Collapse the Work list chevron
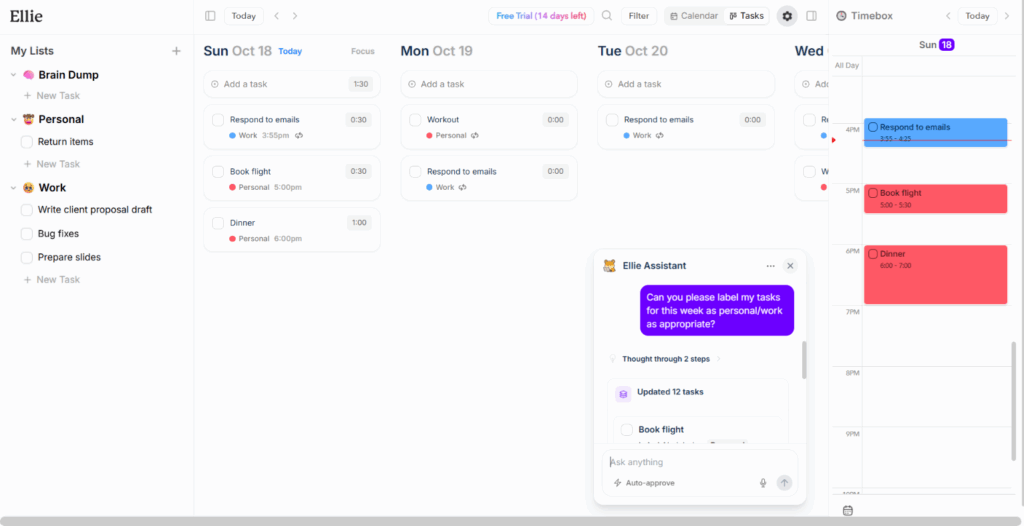Viewport: 1024px width, 526px height. click(x=13, y=188)
